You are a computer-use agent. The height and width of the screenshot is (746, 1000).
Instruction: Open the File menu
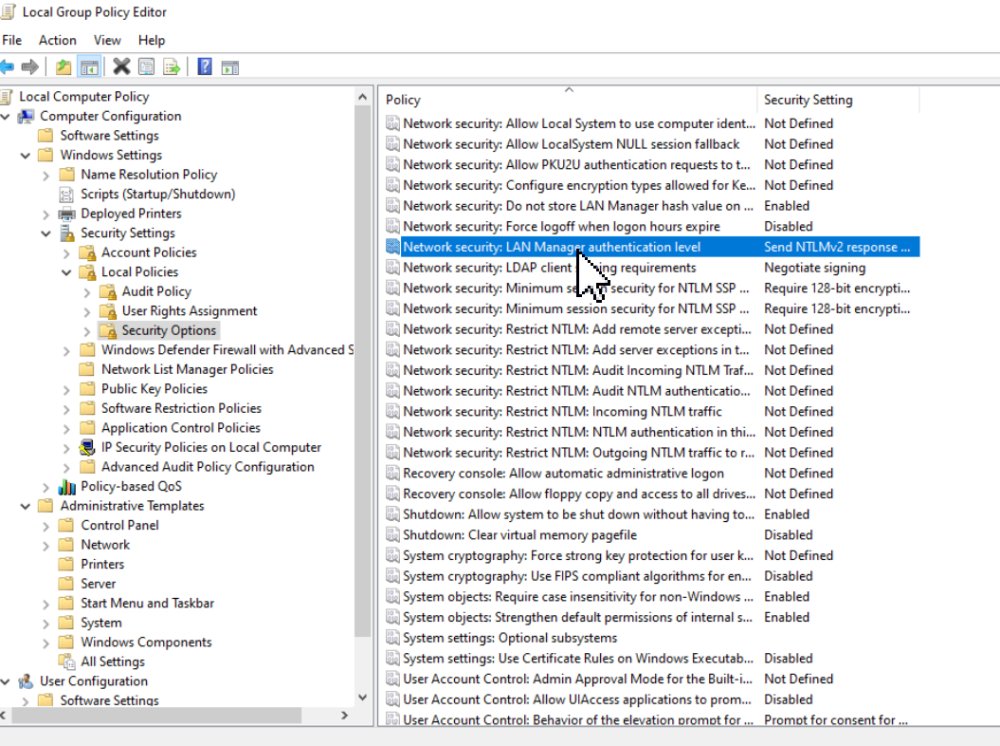[x=11, y=40]
